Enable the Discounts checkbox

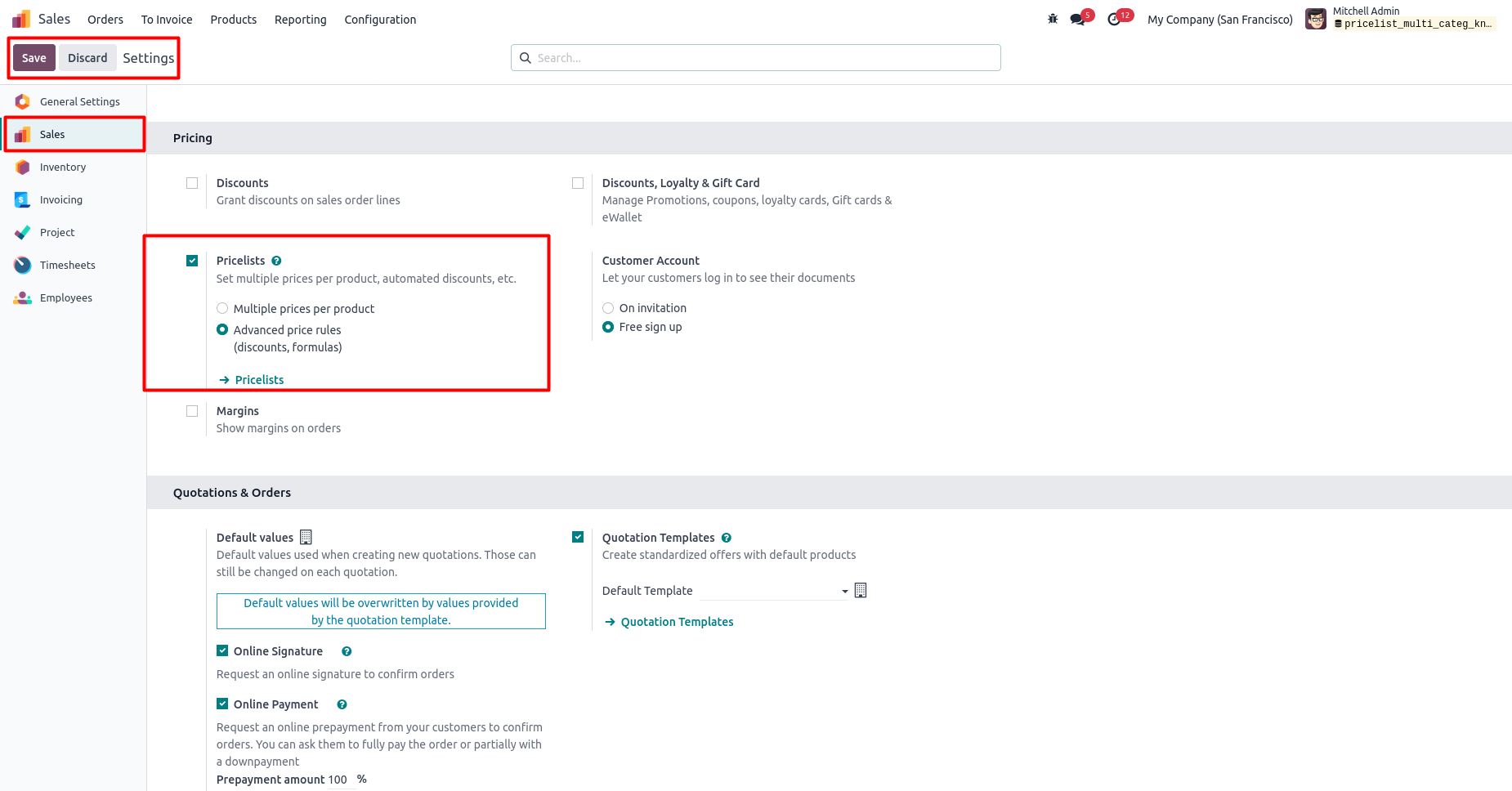pyautogui.click(x=192, y=183)
